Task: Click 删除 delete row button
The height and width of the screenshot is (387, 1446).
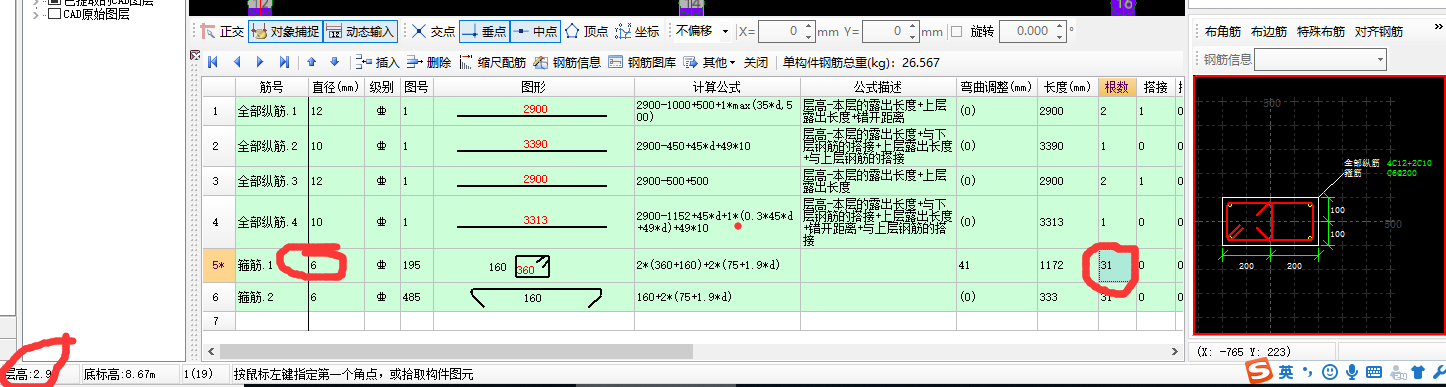Action: pyautogui.click(x=430, y=62)
